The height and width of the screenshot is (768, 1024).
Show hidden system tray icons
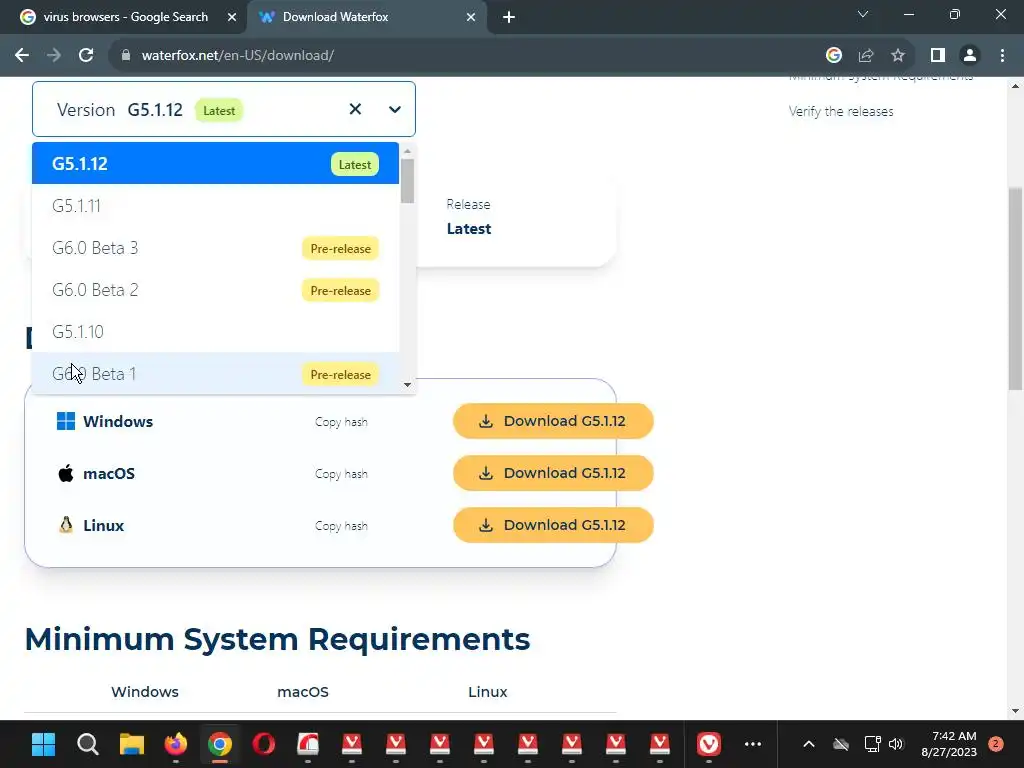point(808,744)
